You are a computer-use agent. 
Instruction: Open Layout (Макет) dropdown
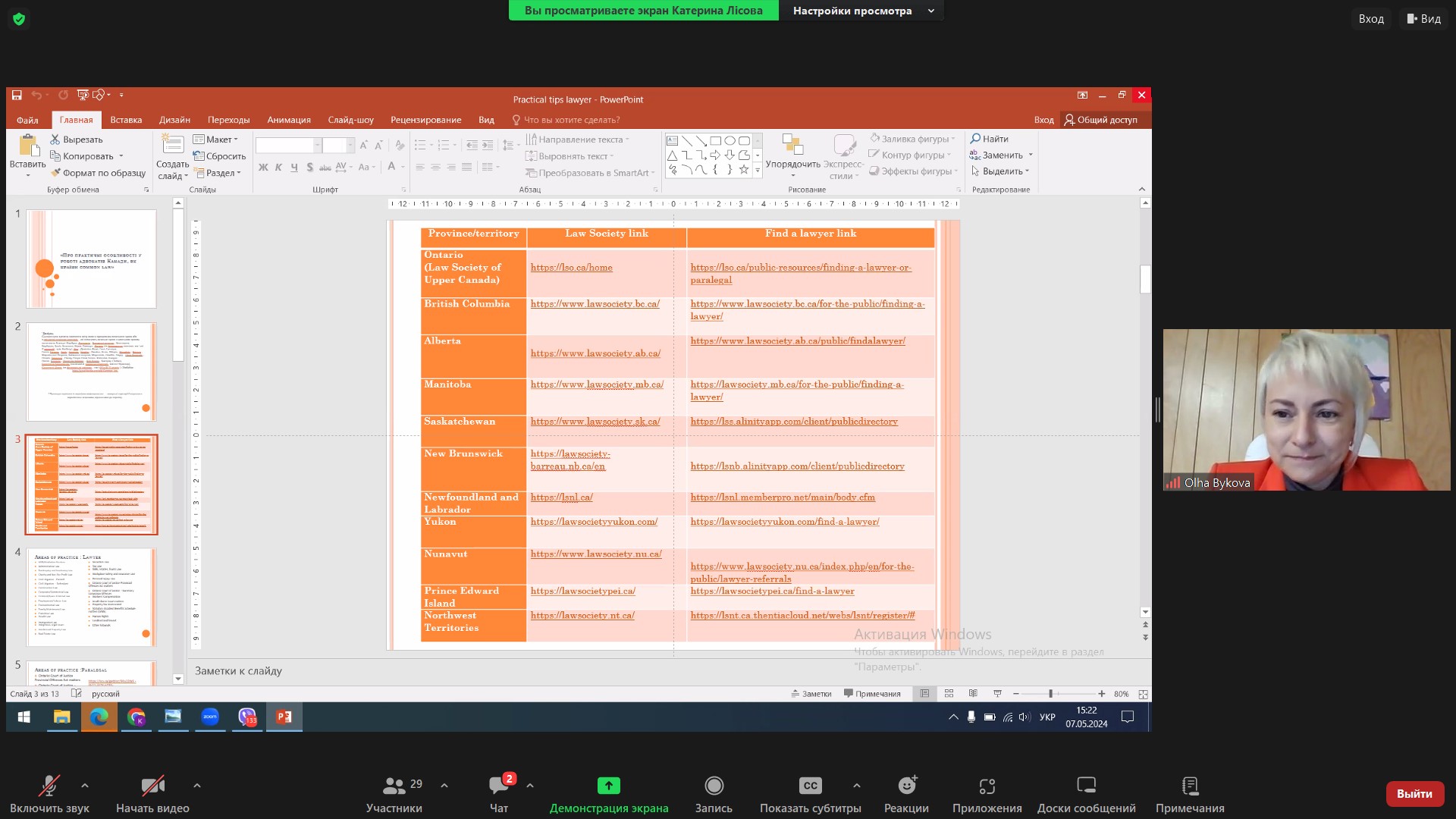216,140
